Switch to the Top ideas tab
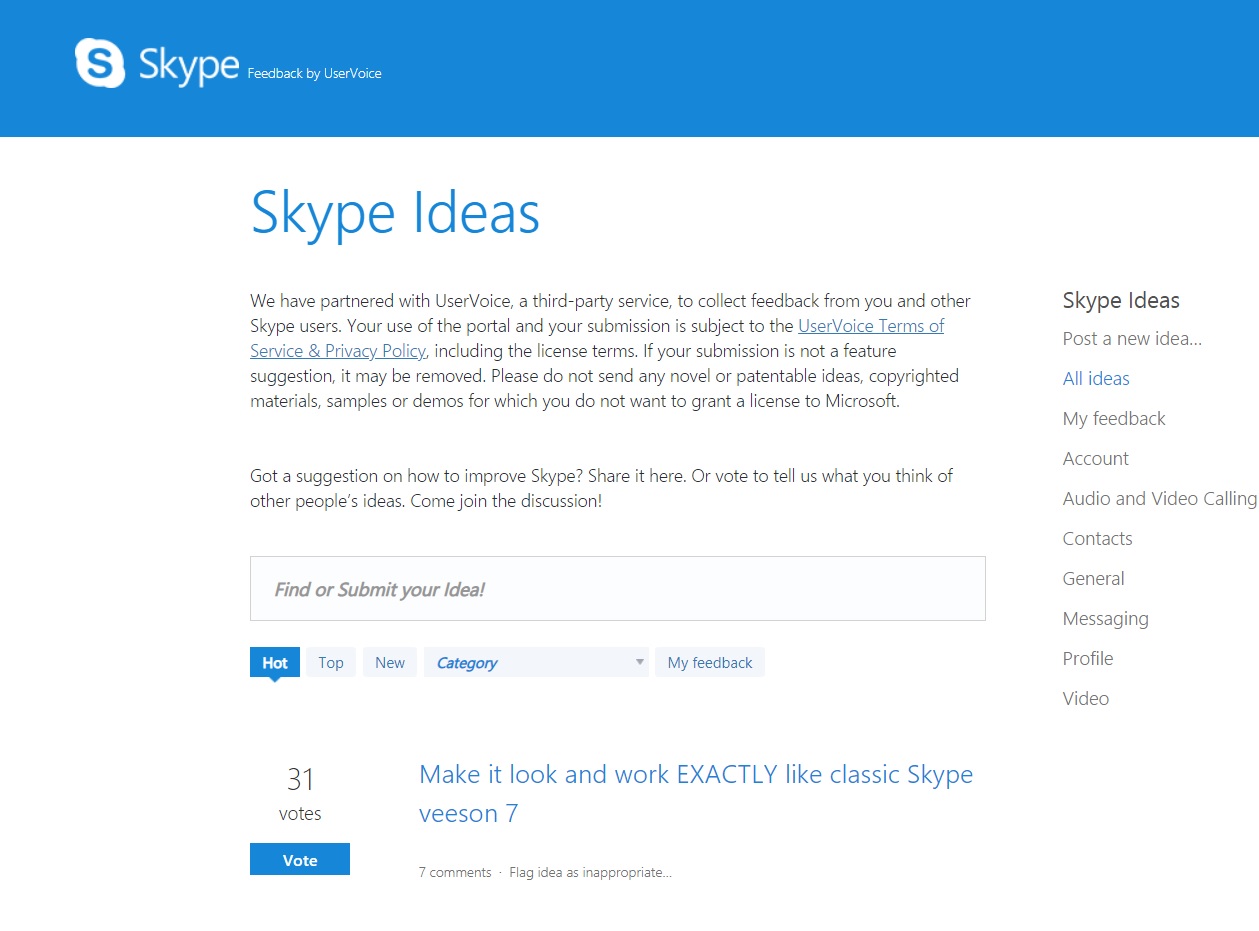The image size is (1259, 931). [331, 662]
